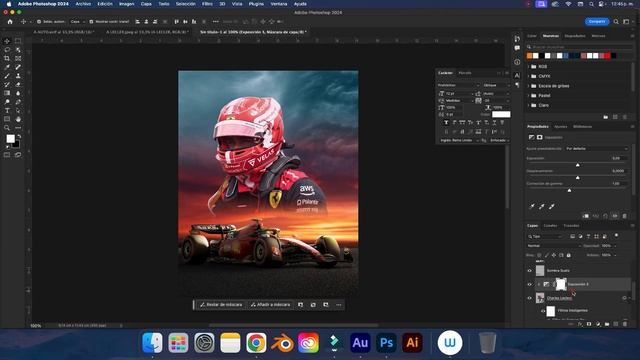Expand the Claro swatch folder
Screen dimensions: 640x360
tap(529, 105)
